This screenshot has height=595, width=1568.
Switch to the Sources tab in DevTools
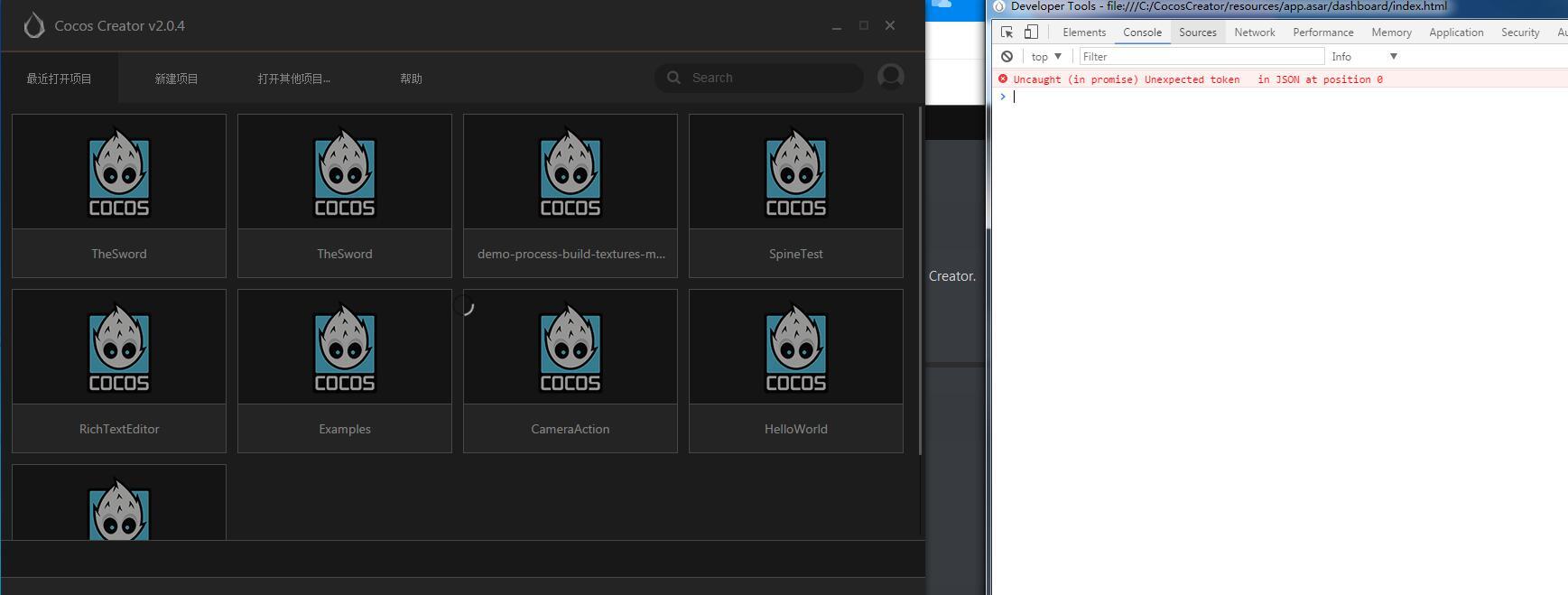[x=1198, y=33]
